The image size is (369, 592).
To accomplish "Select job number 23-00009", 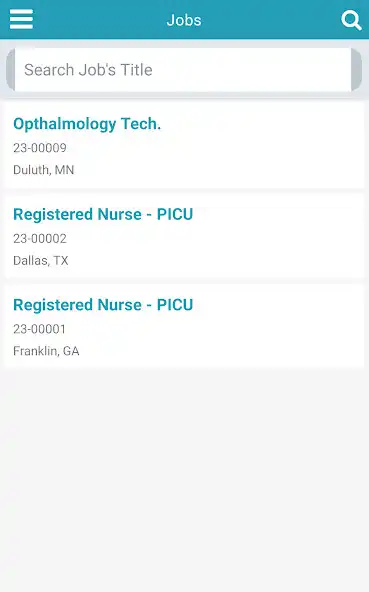I will pos(40,148).
